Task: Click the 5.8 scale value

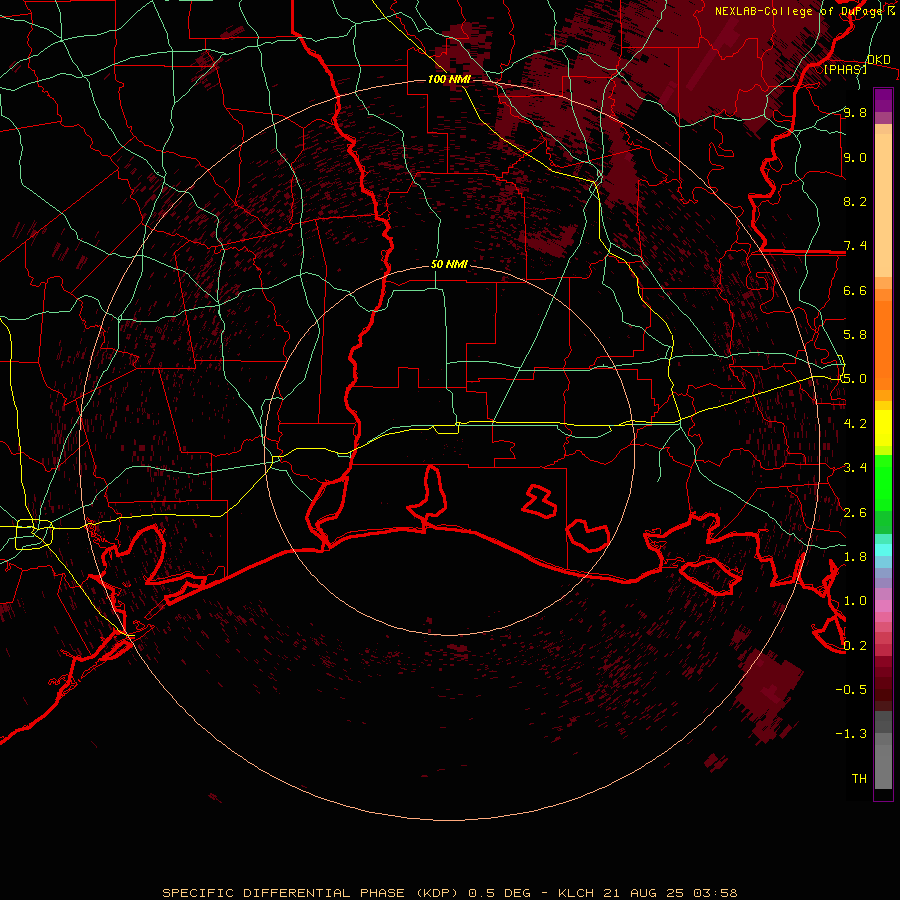Action: click(855, 335)
